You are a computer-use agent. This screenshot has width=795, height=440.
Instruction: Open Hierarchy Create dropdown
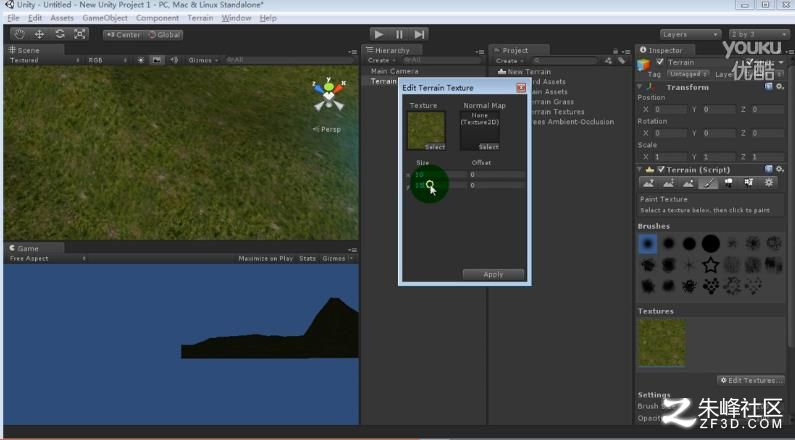coord(382,60)
